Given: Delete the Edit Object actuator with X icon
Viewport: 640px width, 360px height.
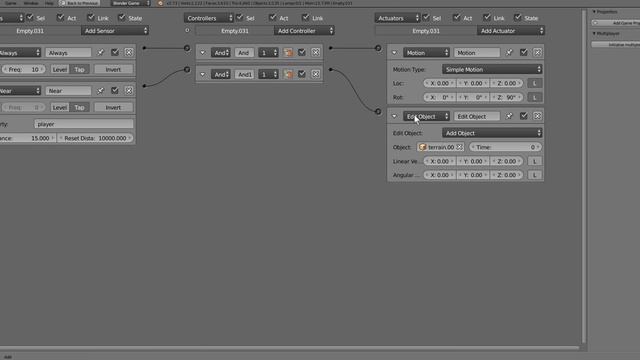Looking at the screenshot, I should click(x=537, y=116).
